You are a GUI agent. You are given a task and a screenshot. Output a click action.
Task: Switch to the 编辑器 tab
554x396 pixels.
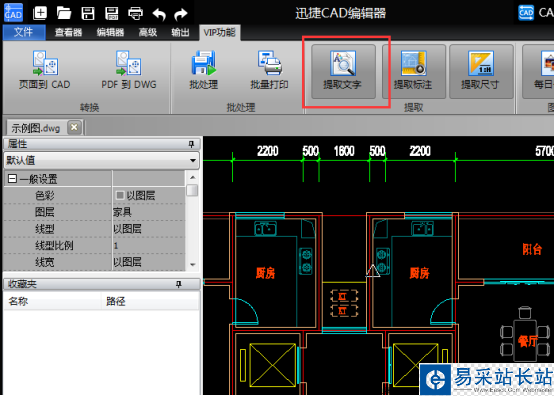coord(110,32)
